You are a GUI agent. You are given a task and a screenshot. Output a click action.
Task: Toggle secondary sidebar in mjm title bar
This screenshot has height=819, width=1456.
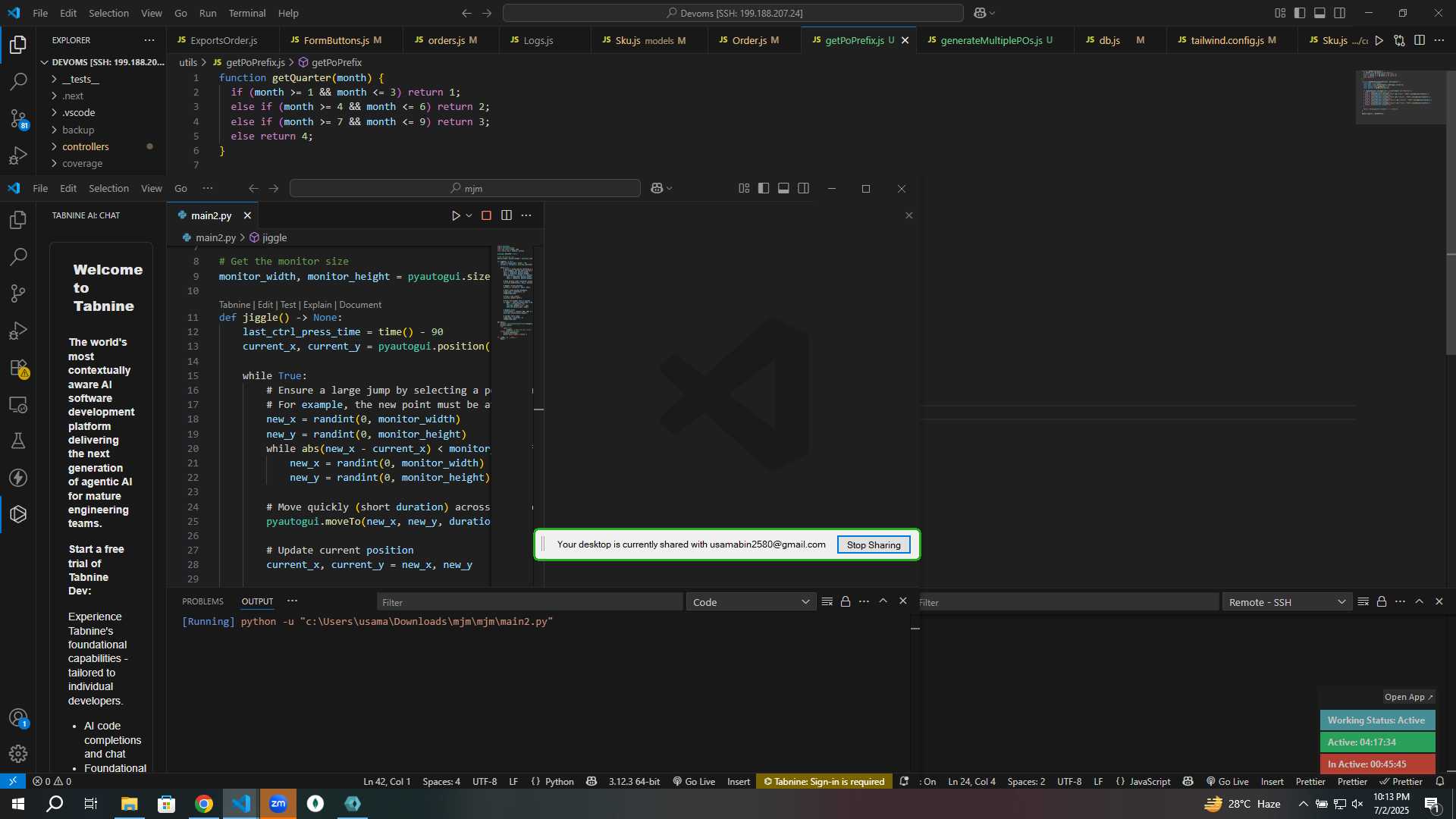[804, 188]
